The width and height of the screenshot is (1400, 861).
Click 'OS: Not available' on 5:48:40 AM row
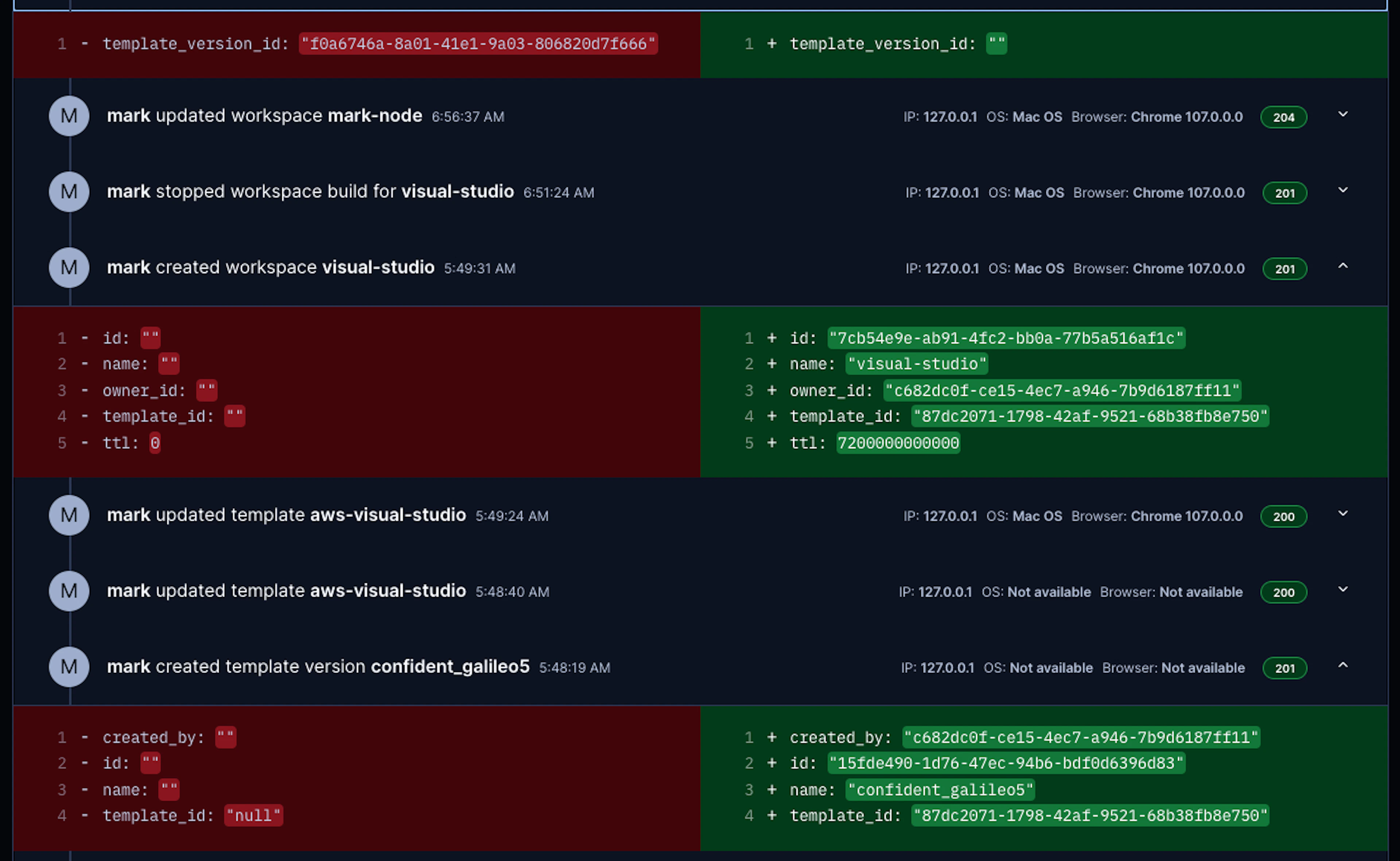pyautogui.click(x=1036, y=592)
